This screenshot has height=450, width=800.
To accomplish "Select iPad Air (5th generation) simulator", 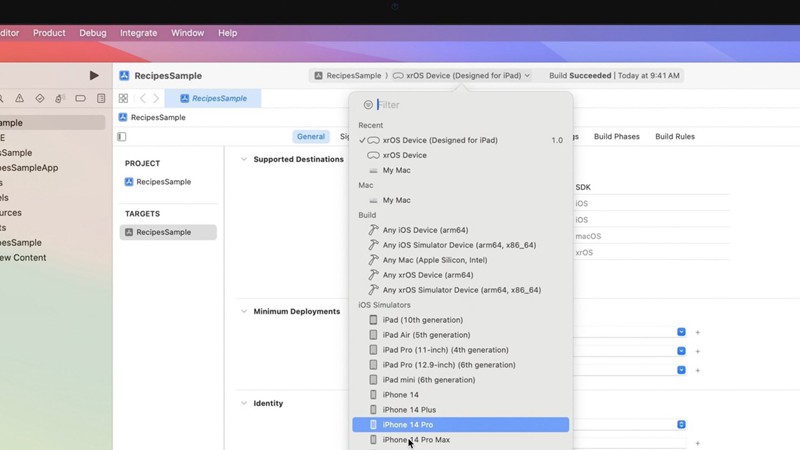I will [x=461, y=335].
